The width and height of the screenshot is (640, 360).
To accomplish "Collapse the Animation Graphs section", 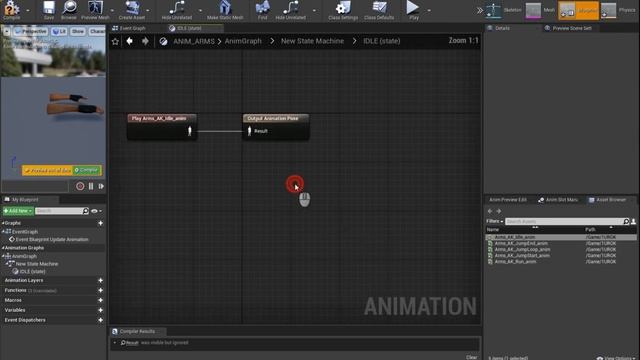I will 3,248.
